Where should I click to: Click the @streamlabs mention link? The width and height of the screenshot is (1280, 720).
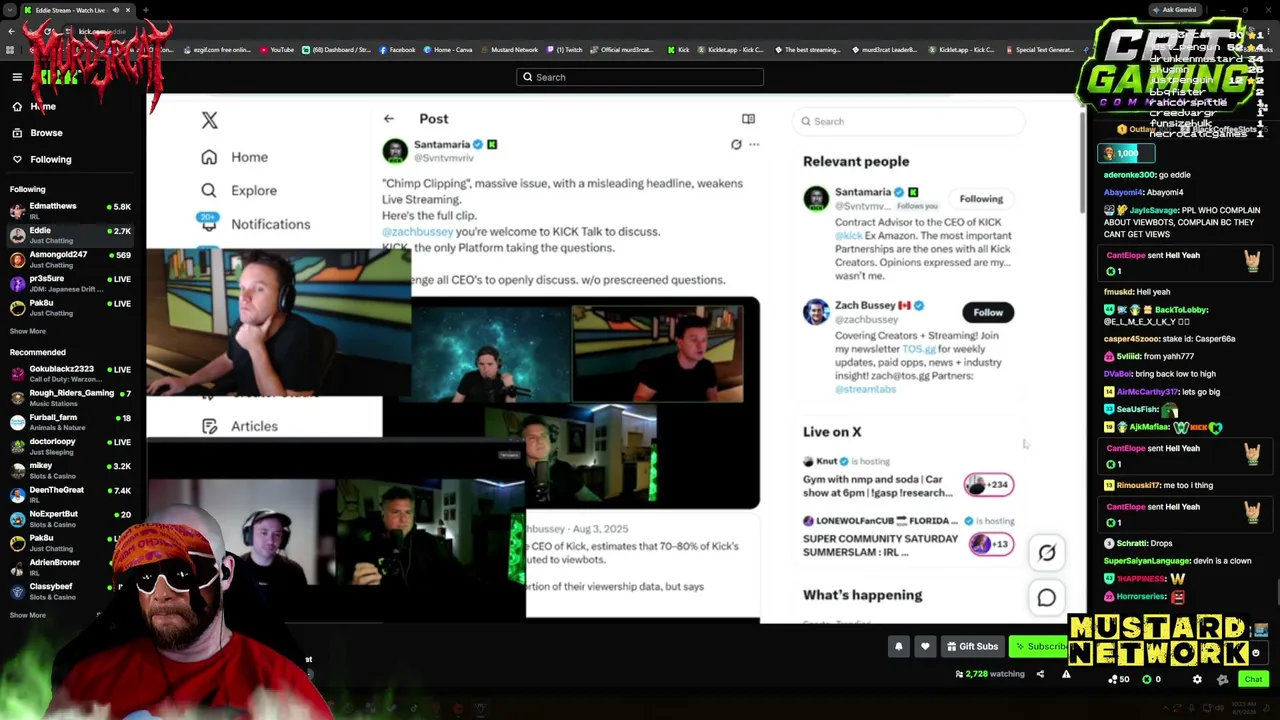865,388
